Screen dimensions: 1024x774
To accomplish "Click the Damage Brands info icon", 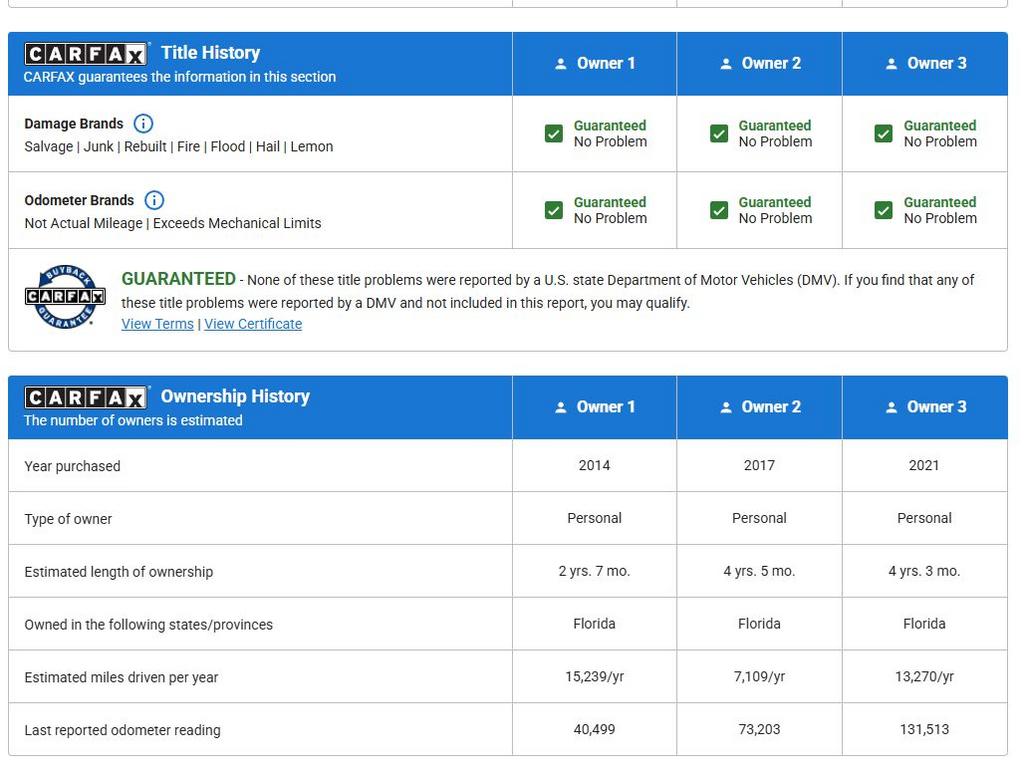I will click(x=143, y=124).
